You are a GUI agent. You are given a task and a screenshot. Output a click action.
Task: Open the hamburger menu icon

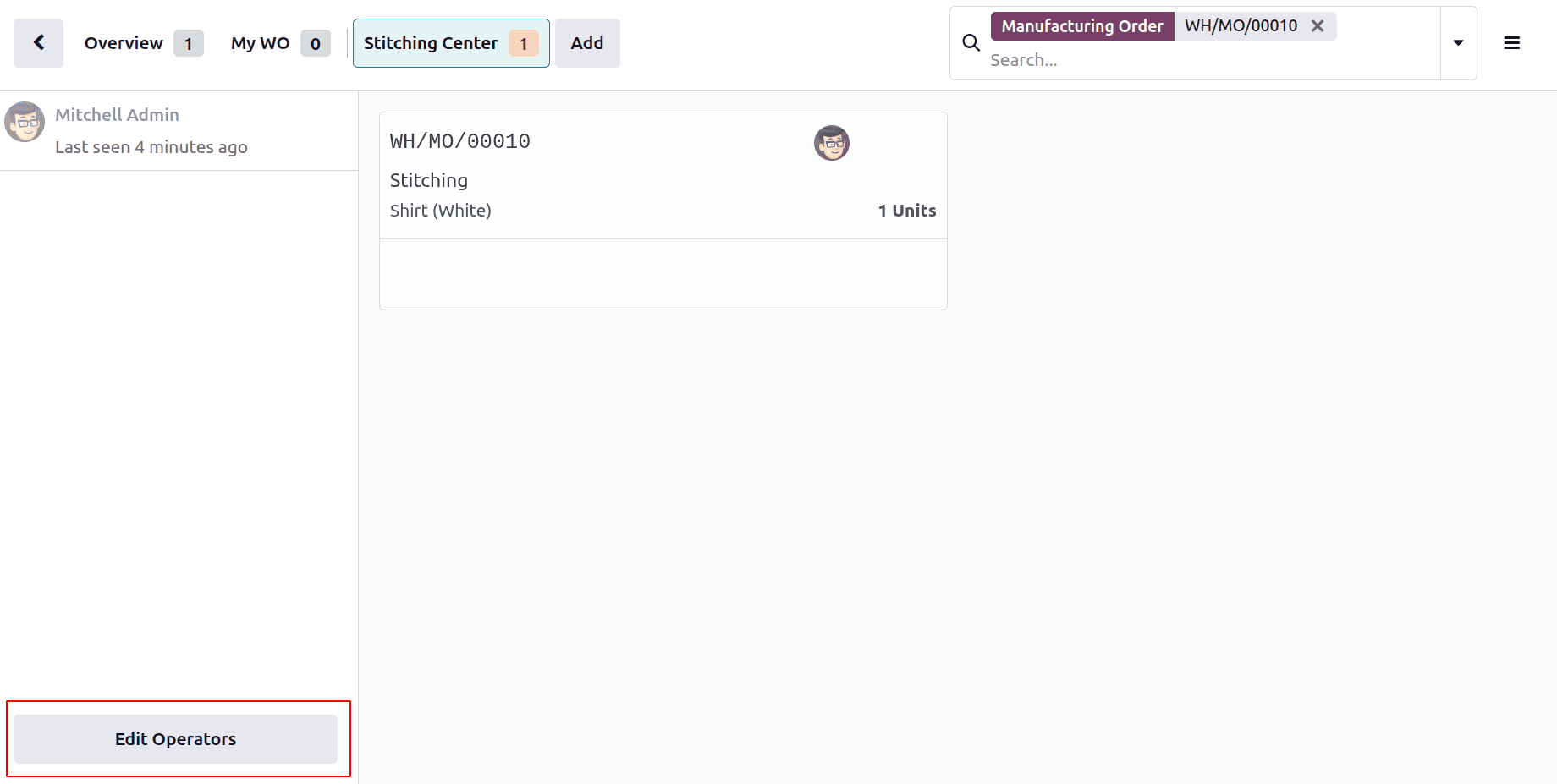point(1512,43)
